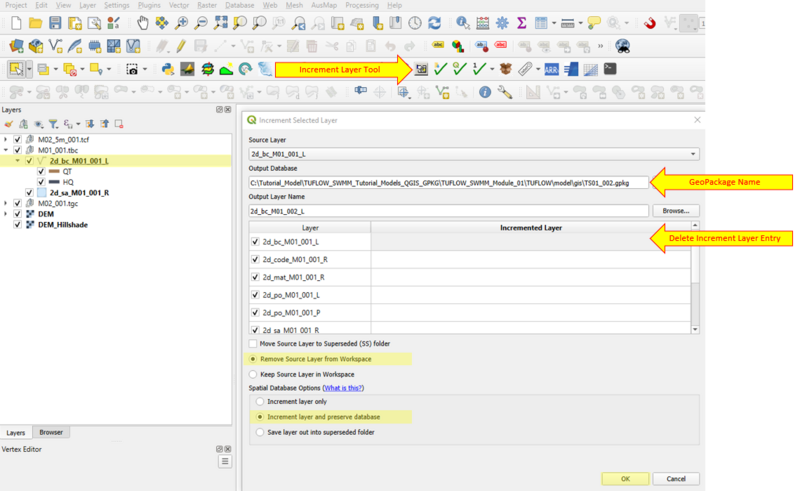Collapse the M01_001.tbc layer group
The width and height of the screenshot is (800, 491).
pyautogui.click(x=6, y=150)
